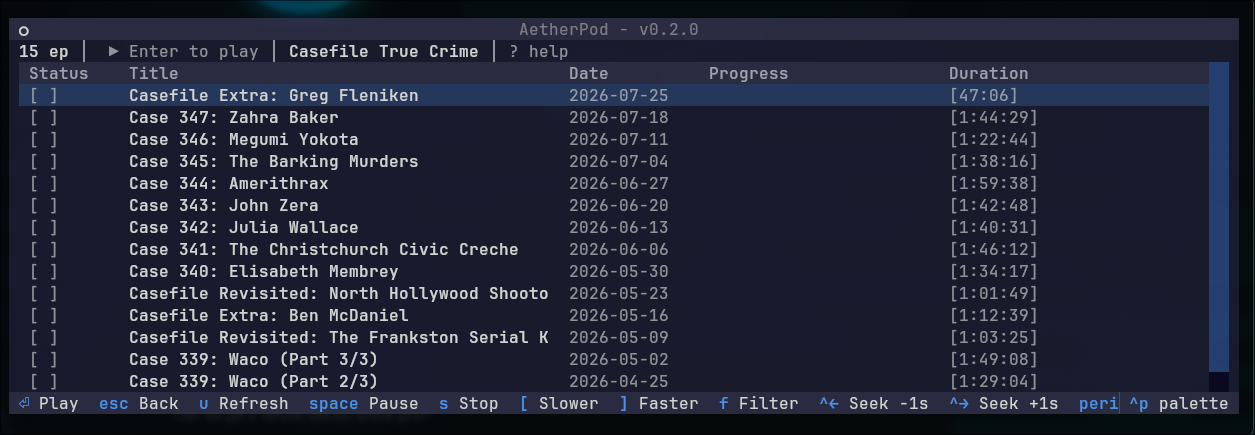Toggle status box for Case 340: Elisabeth Membrey
Image resolution: width=1255 pixels, height=435 pixels.
click(44, 271)
